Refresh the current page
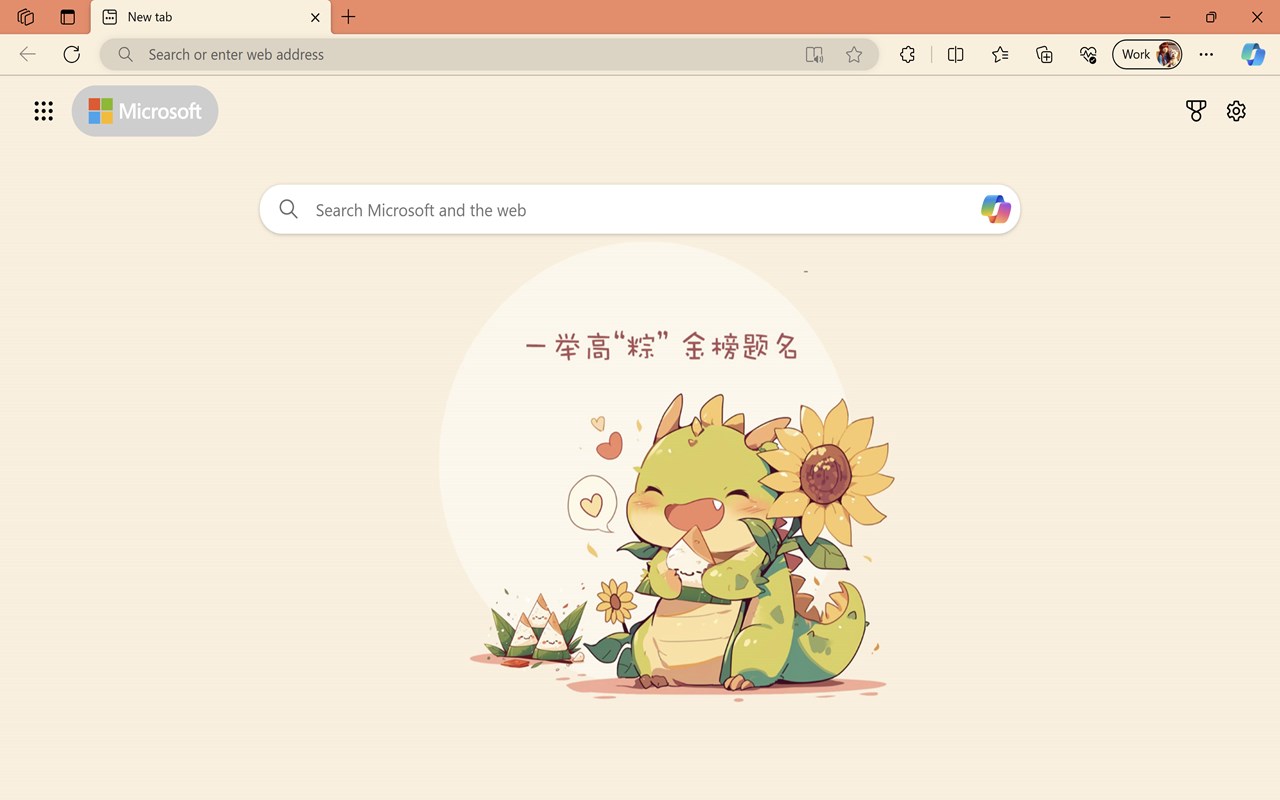The height and width of the screenshot is (800, 1280). pos(72,54)
